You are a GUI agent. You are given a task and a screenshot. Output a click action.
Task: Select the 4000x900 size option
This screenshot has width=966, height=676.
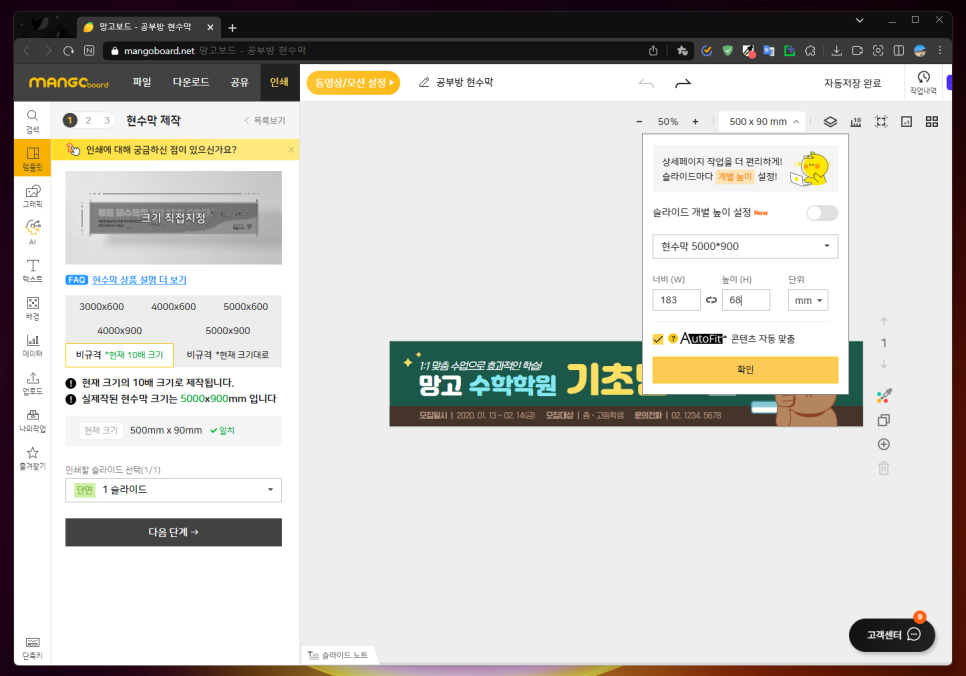tap(120, 331)
